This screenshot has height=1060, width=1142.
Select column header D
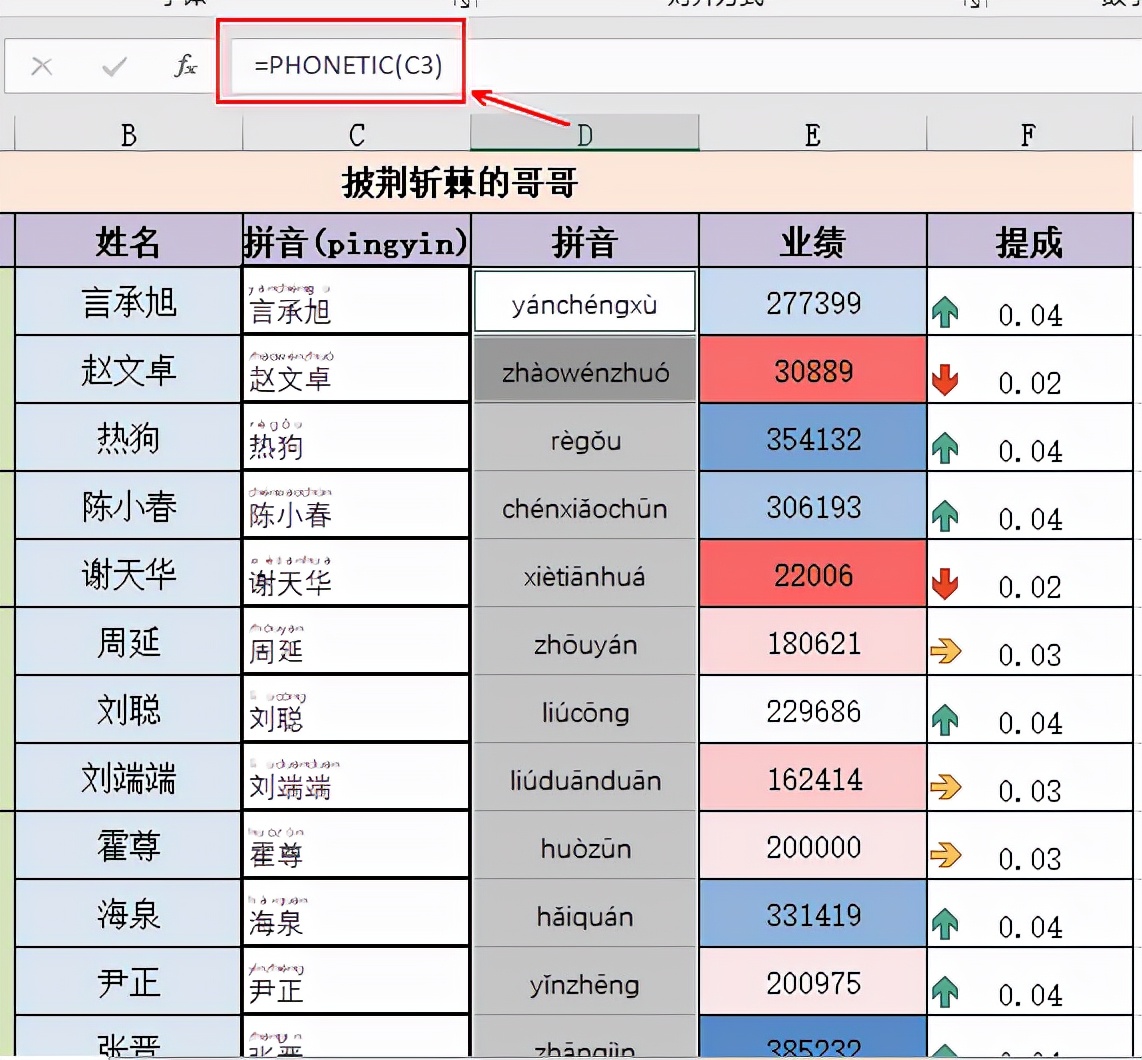pos(584,132)
